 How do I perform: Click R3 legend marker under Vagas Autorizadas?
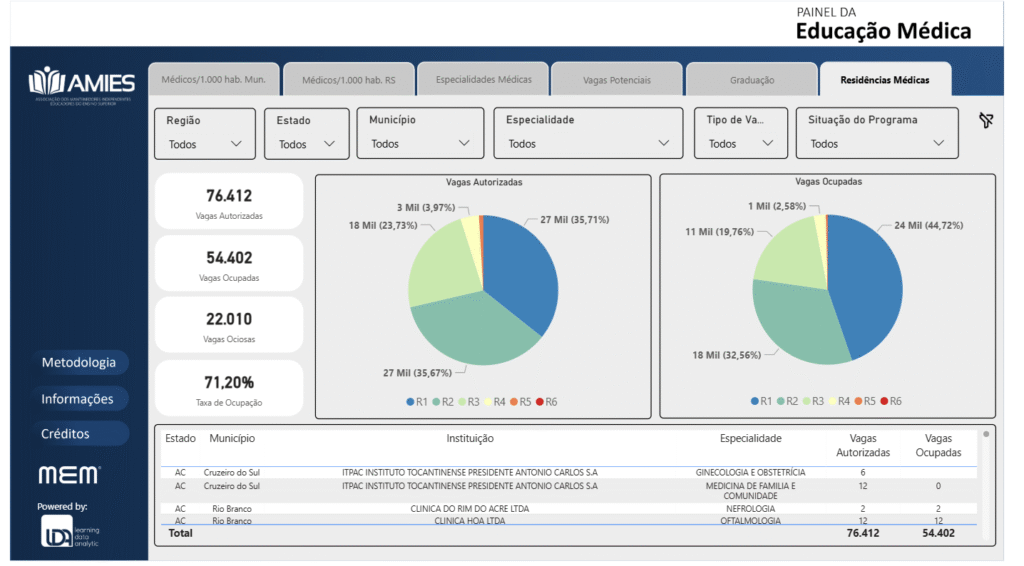pyautogui.click(x=462, y=401)
